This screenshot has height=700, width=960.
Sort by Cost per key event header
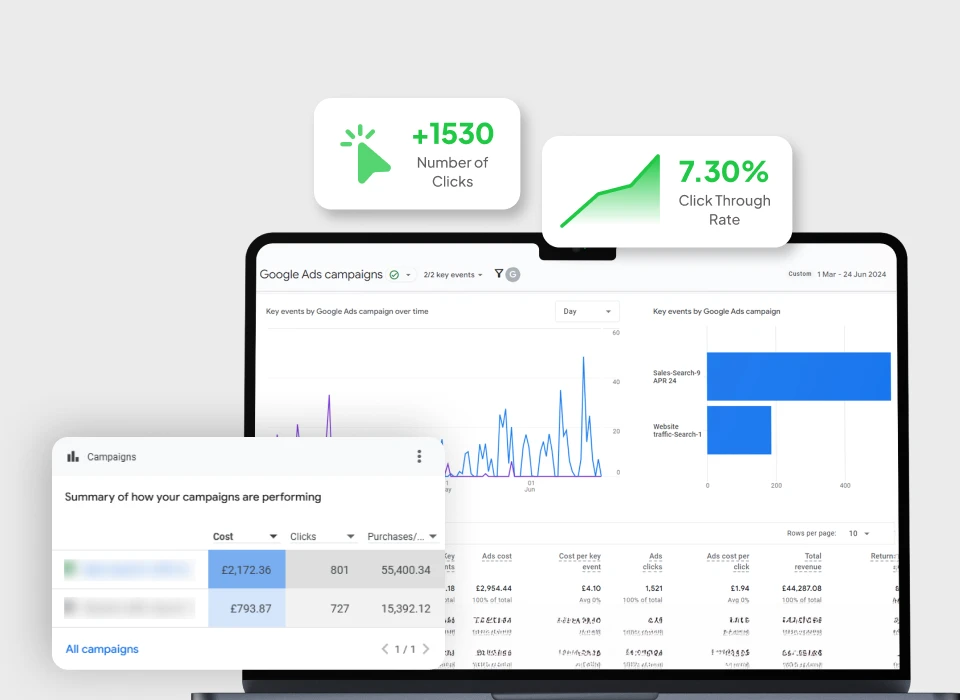click(579, 562)
